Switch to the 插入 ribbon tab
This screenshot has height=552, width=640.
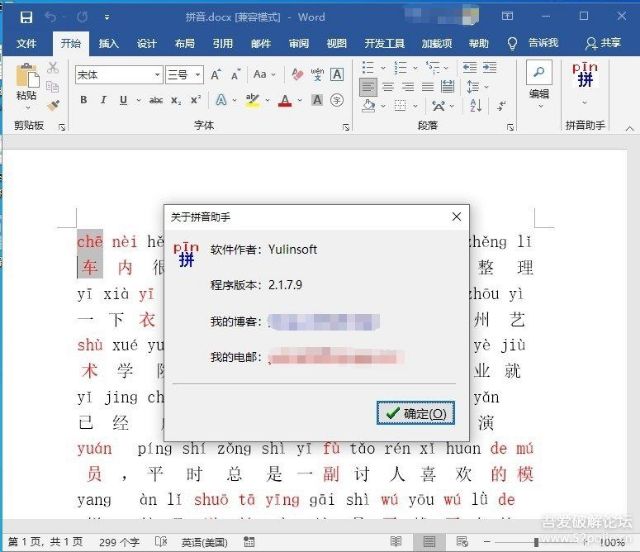(109, 43)
